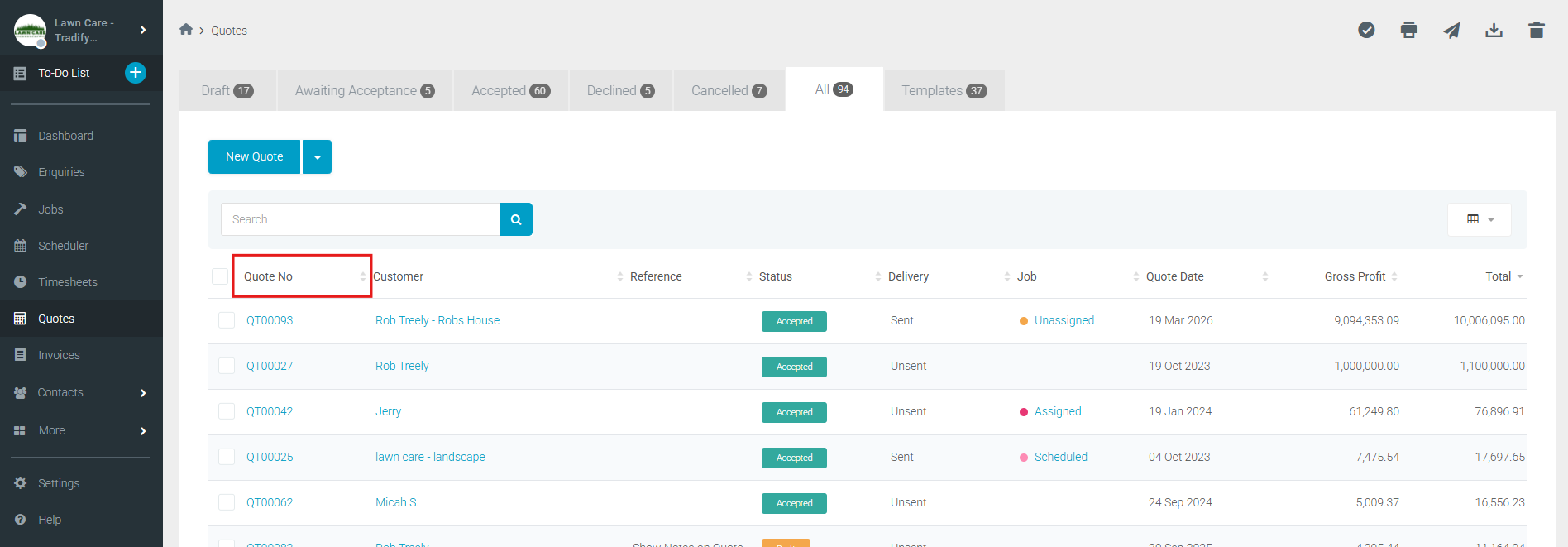Click the checkmark circle icon in top toolbar
Screen dimensions: 1568x547
[x=1366, y=31]
